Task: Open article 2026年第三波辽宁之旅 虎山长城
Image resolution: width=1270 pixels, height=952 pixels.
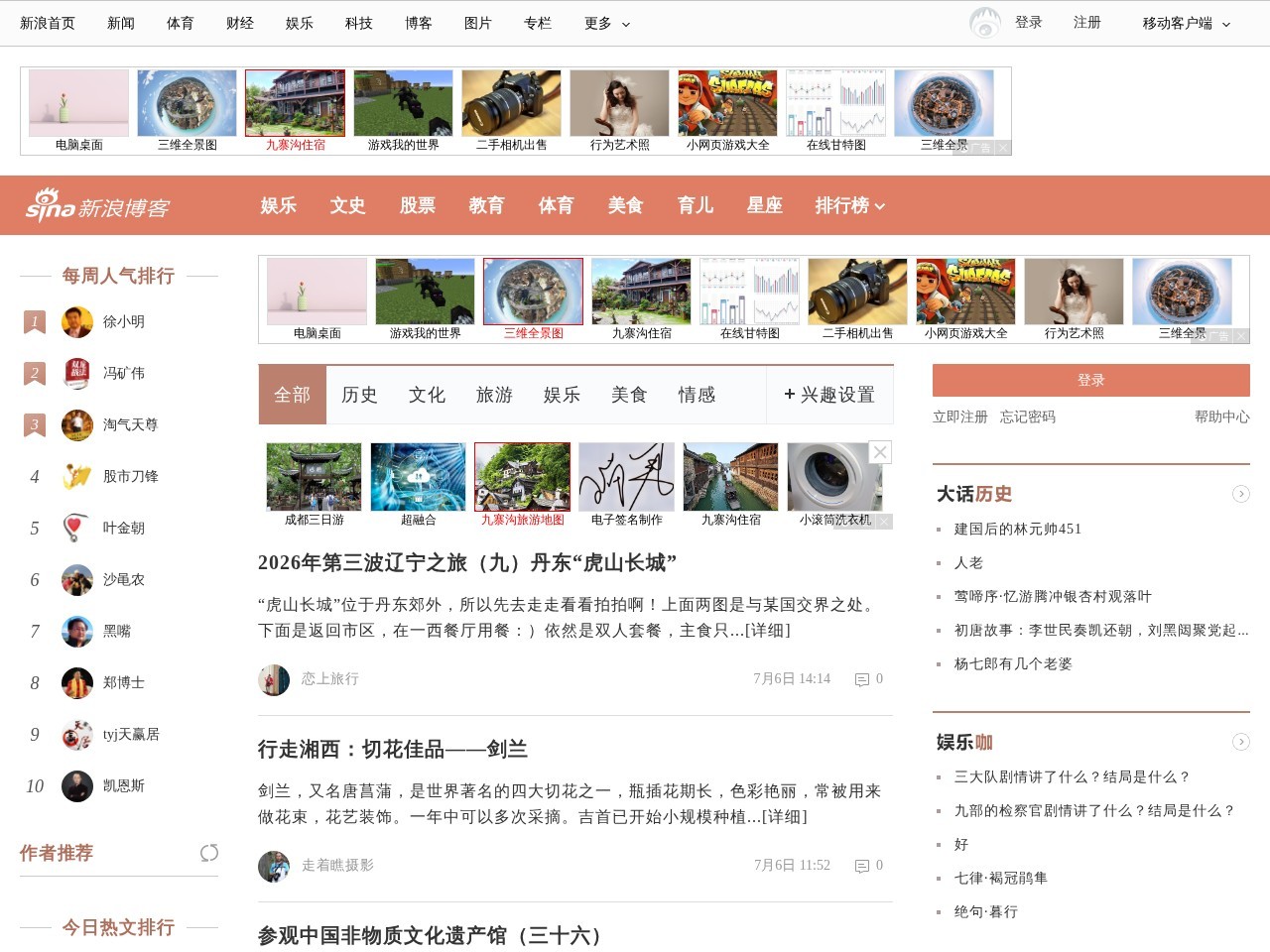Action: pos(467,562)
